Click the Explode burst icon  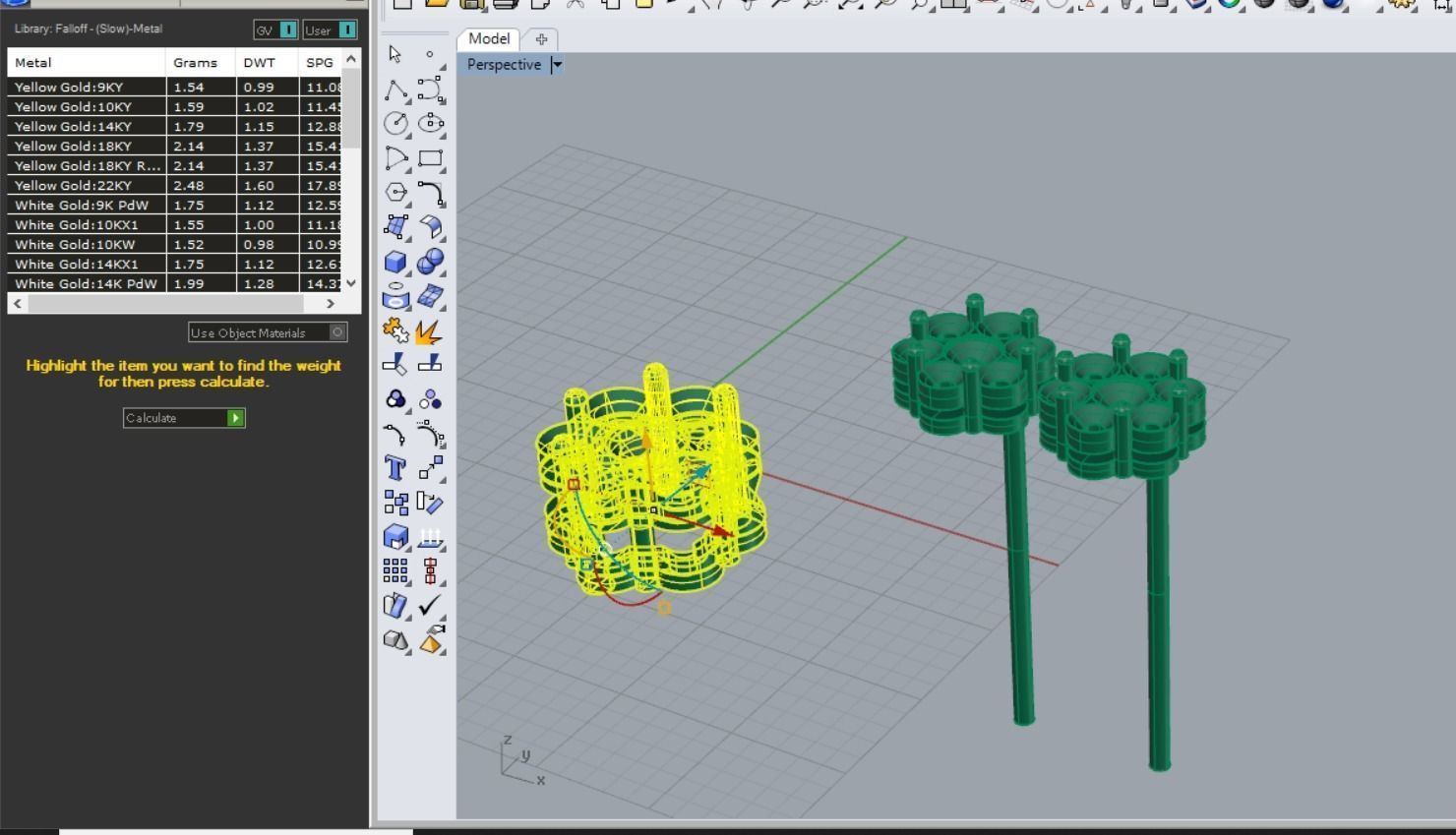pos(430,330)
